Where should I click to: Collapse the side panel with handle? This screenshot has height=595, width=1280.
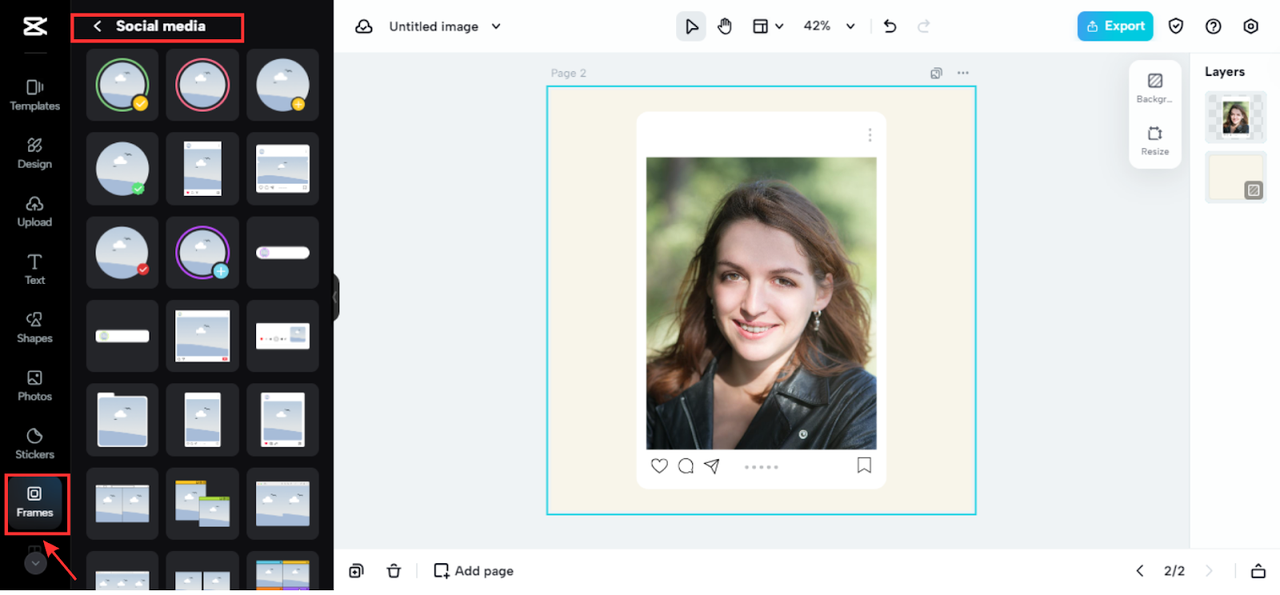[x=336, y=297]
